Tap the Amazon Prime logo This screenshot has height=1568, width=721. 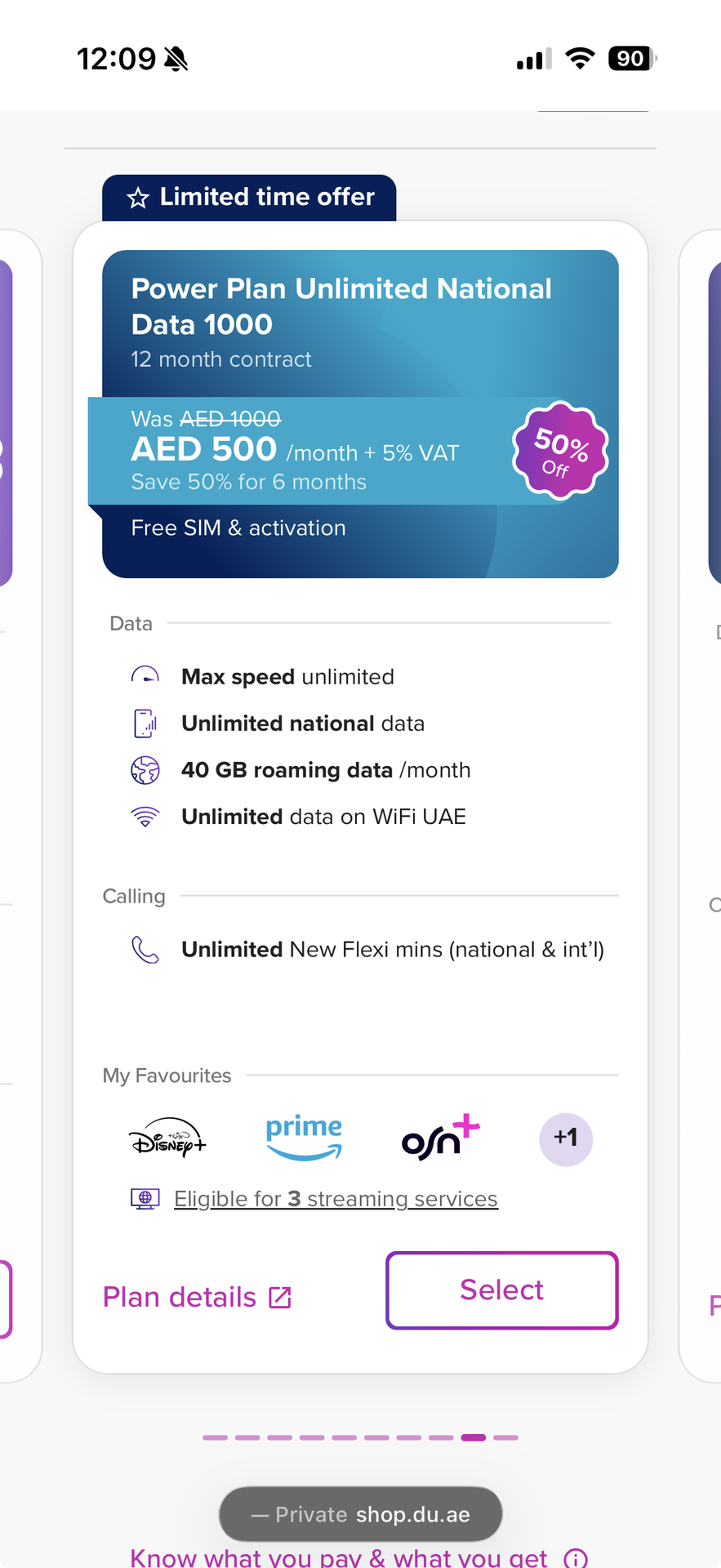[304, 1138]
